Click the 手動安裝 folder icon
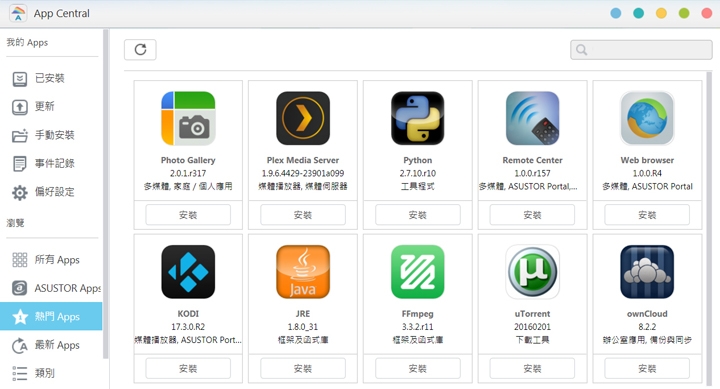The image size is (720, 389). pos(20,135)
